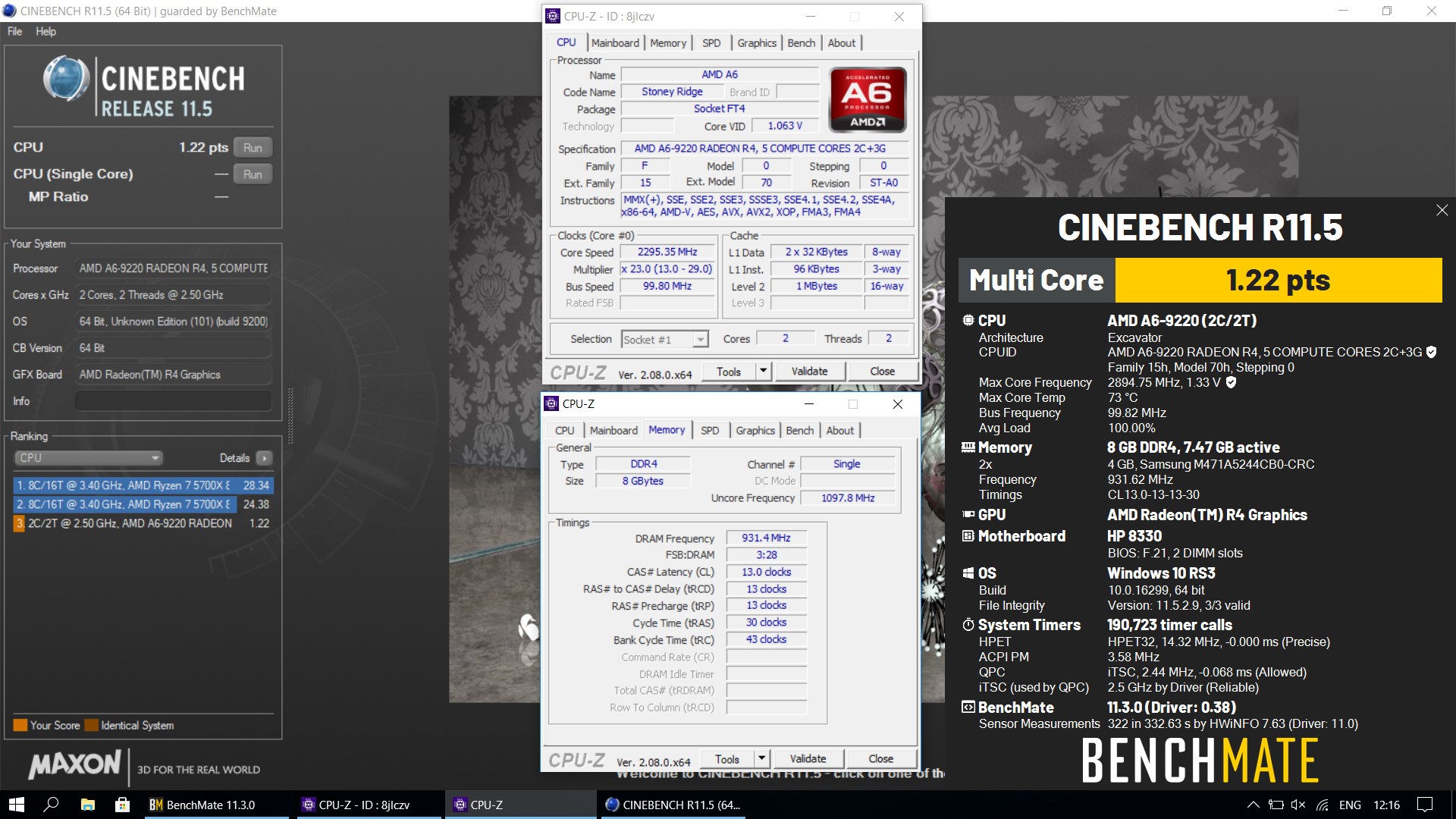Select ranking row Ryzen 7 5700X 24.38
This screenshot has height=819, width=1456.
143,504
